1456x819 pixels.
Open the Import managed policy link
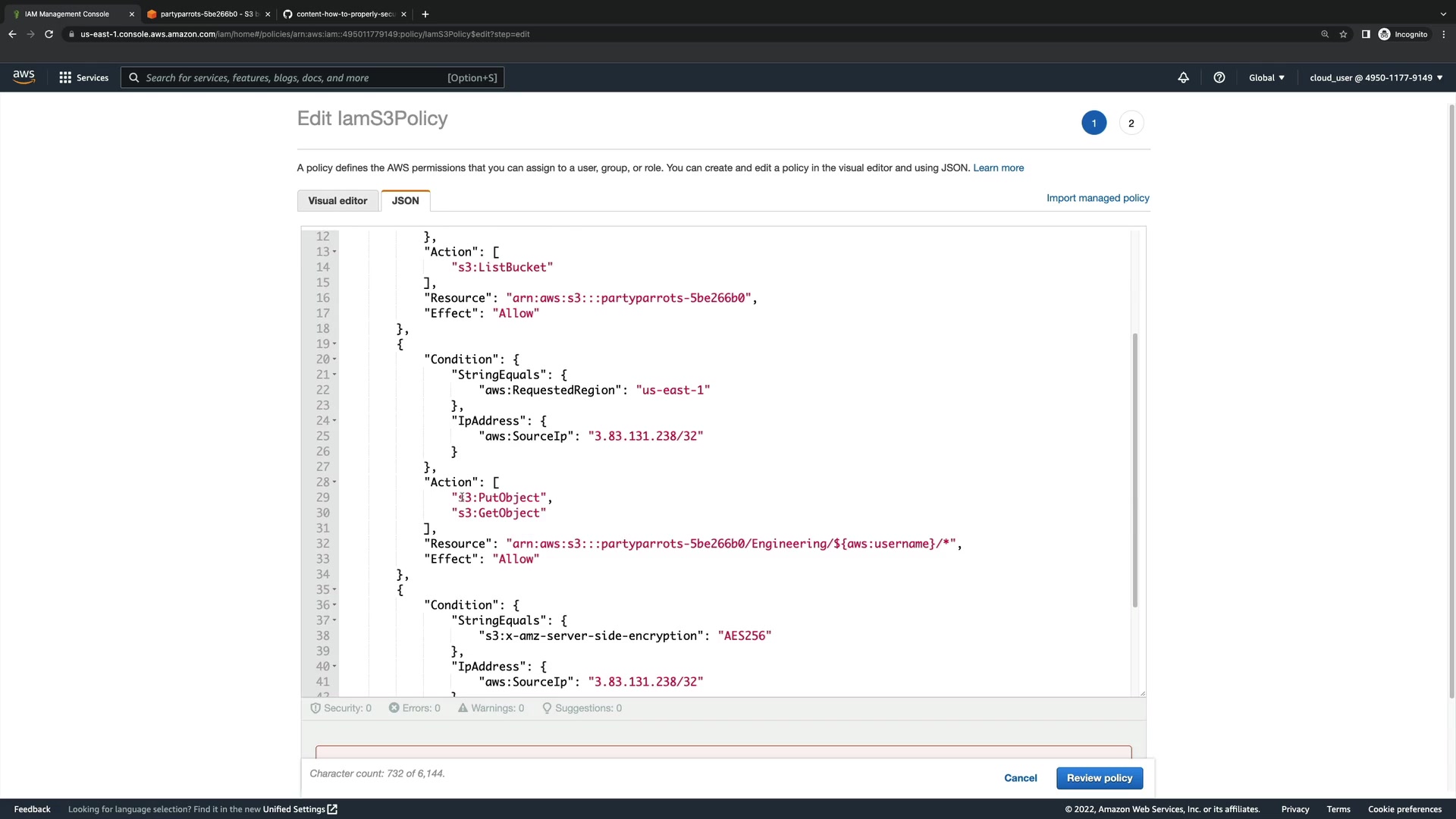[x=1097, y=198]
